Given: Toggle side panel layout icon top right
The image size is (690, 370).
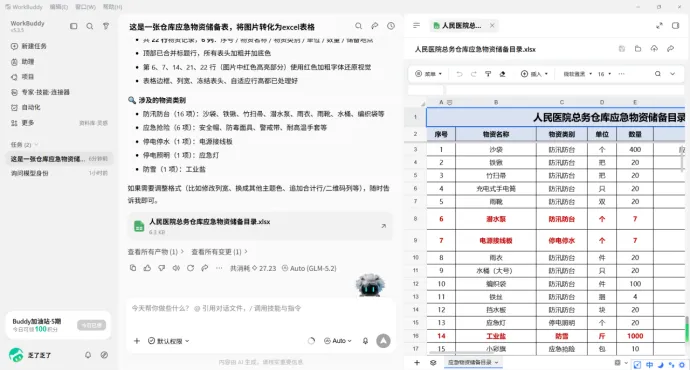Looking at the screenshot, I should click(x=675, y=26).
